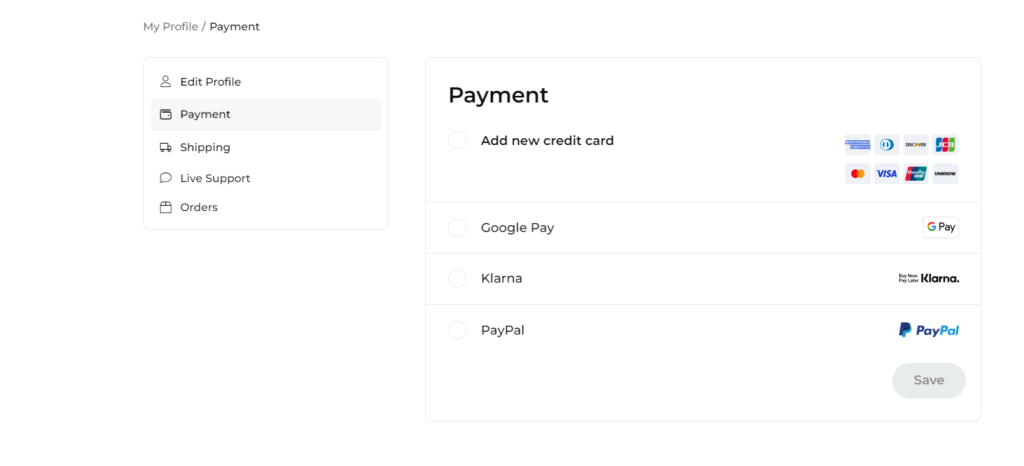This screenshot has height=466, width=1024.
Task: Choose the PayPal radio option
Action: 457,330
